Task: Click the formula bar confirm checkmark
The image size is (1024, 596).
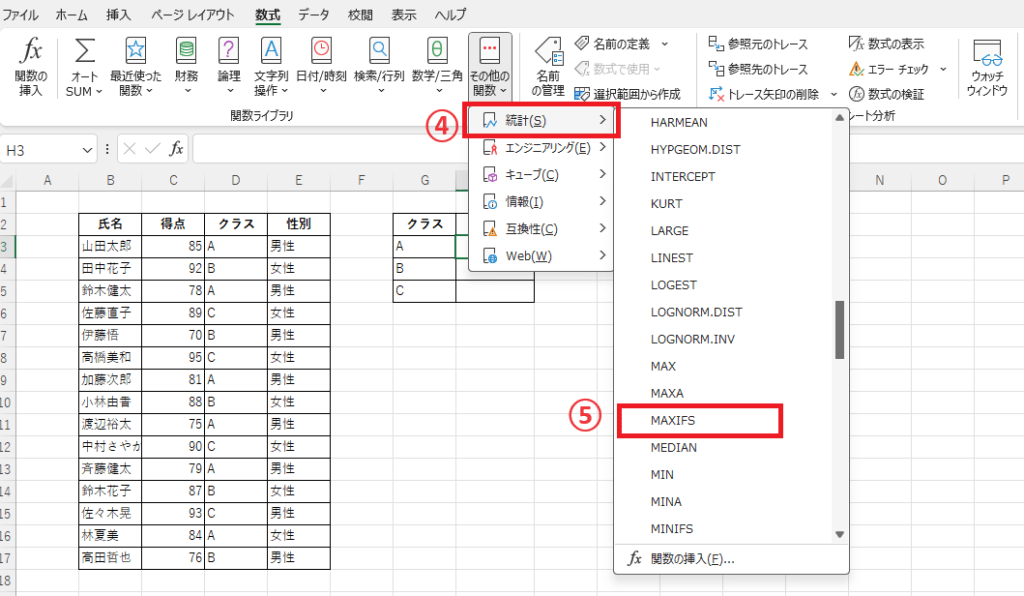Action: click(153, 149)
